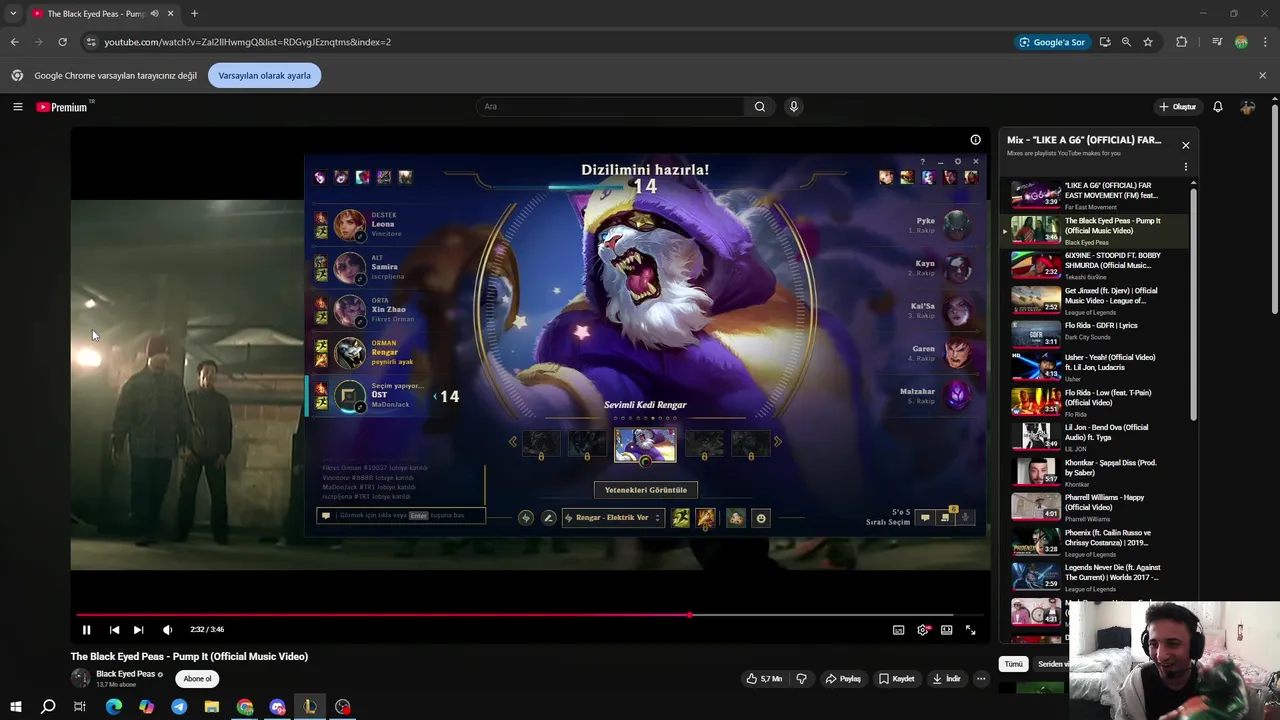Enter fullscreen mode on the player
Viewport: 1280px width, 720px height.
970,630
